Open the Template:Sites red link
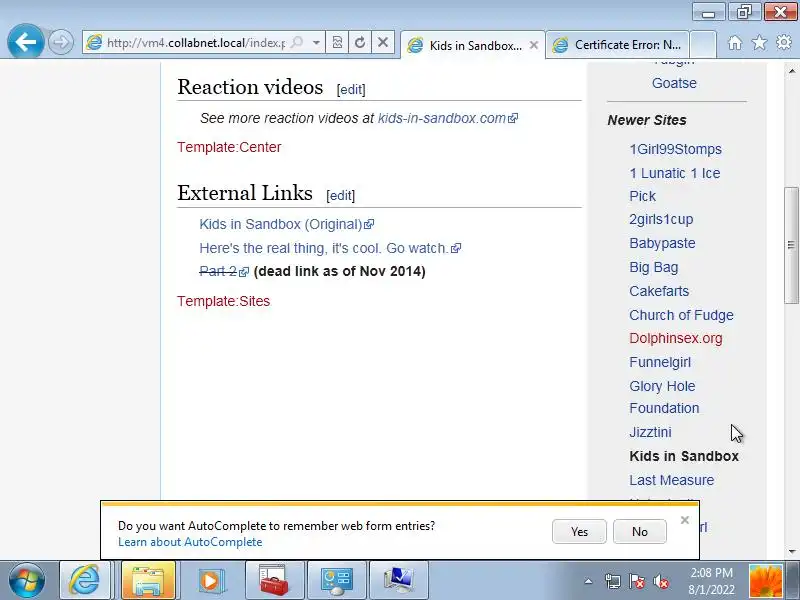Image resolution: width=800 pixels, height=600 pixels. tap(223, 301)
